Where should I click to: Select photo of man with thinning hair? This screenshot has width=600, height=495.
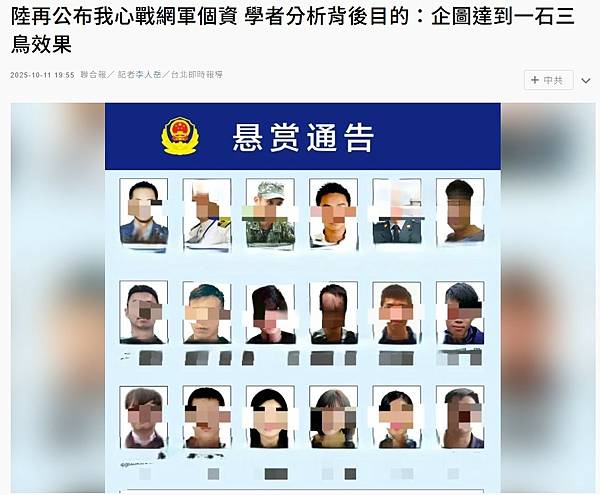coord(333,313)
